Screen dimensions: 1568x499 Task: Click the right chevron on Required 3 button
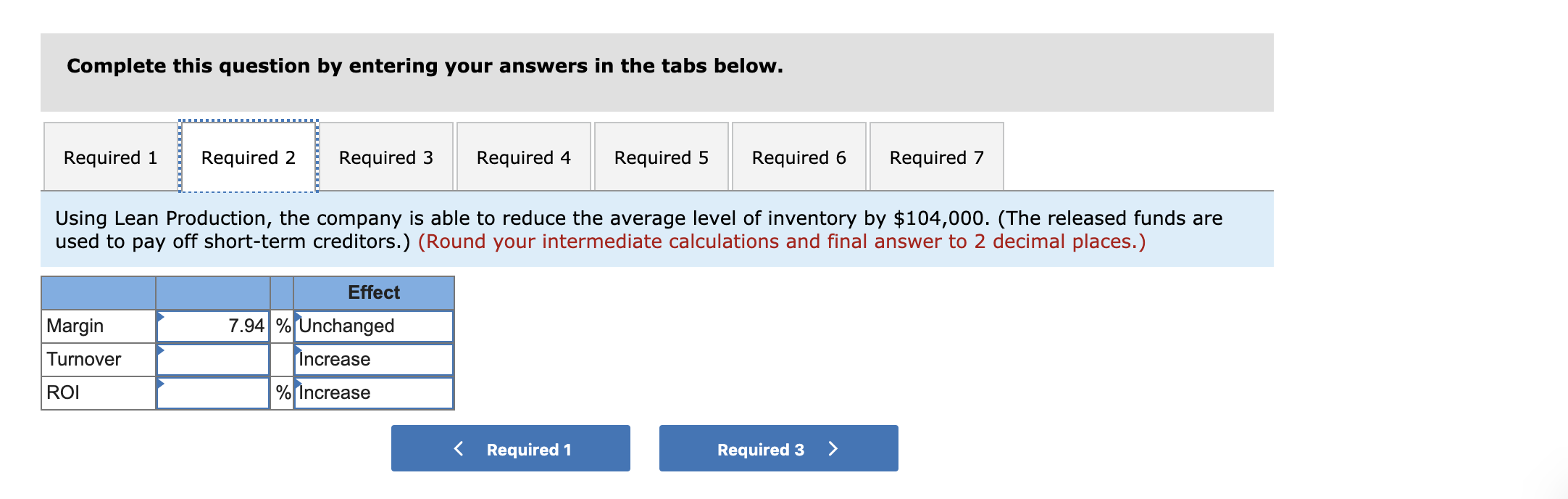coord(833,448)
